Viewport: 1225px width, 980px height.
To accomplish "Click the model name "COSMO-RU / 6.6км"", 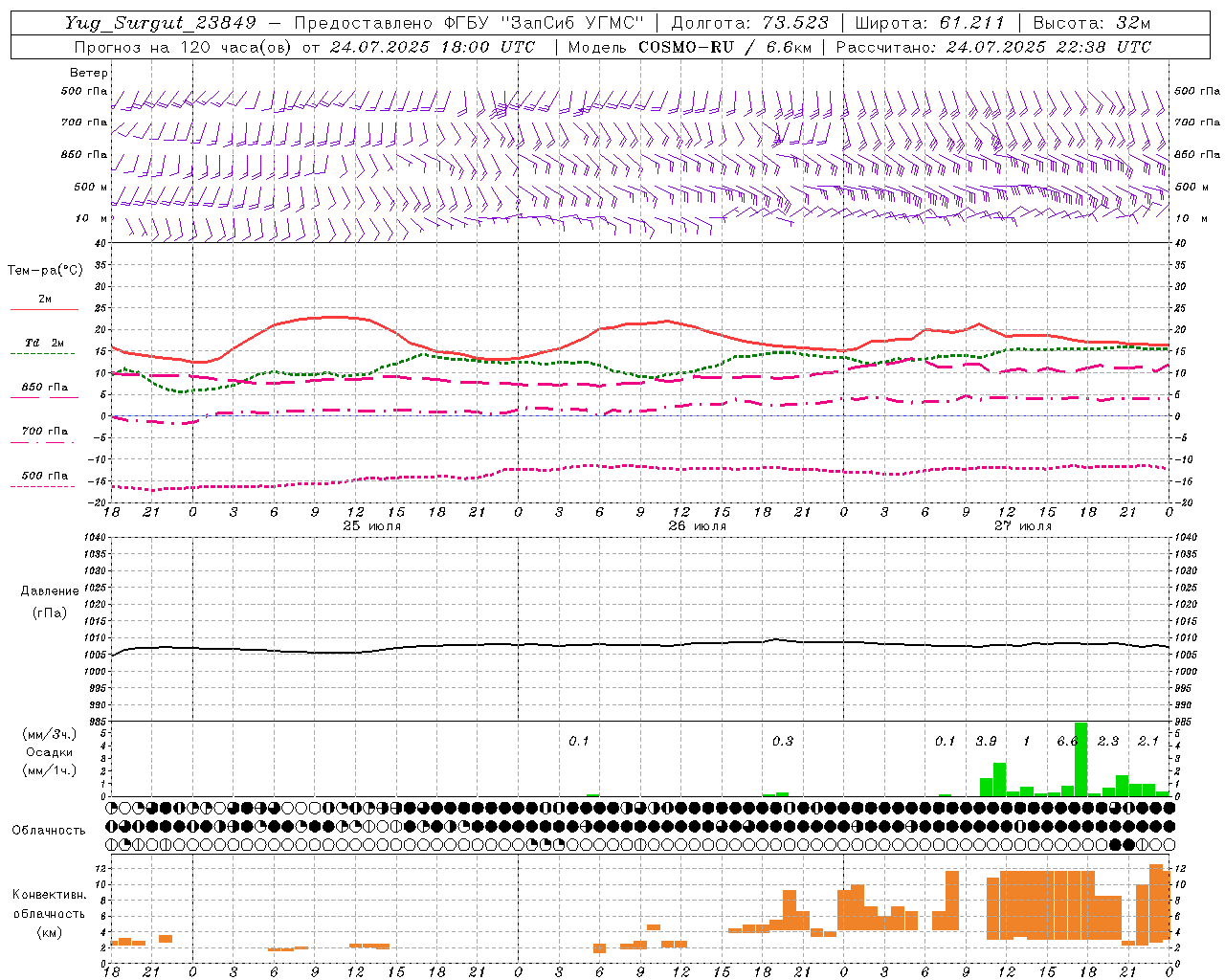I will point(724,47).
